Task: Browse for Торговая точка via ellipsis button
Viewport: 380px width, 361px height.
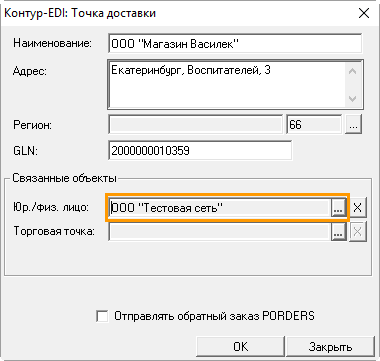Action: coord(338,231)
